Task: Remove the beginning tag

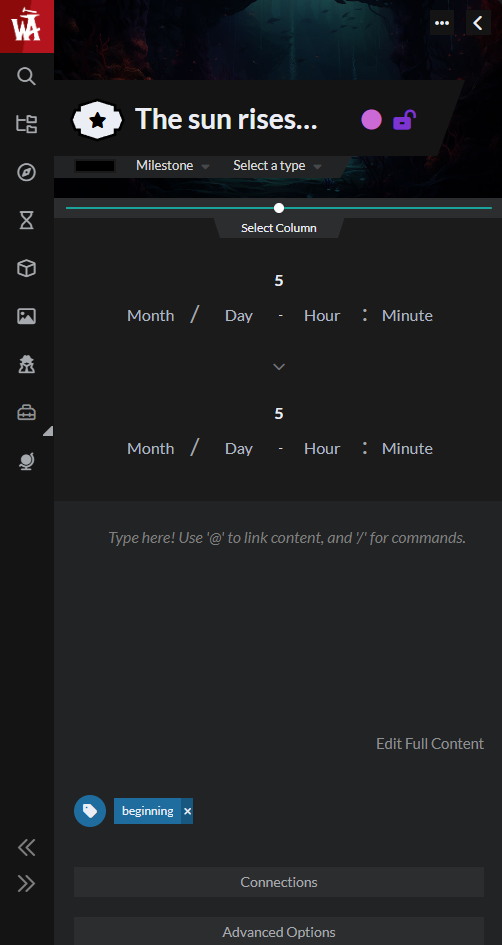Action: click(x=187, y=811)
